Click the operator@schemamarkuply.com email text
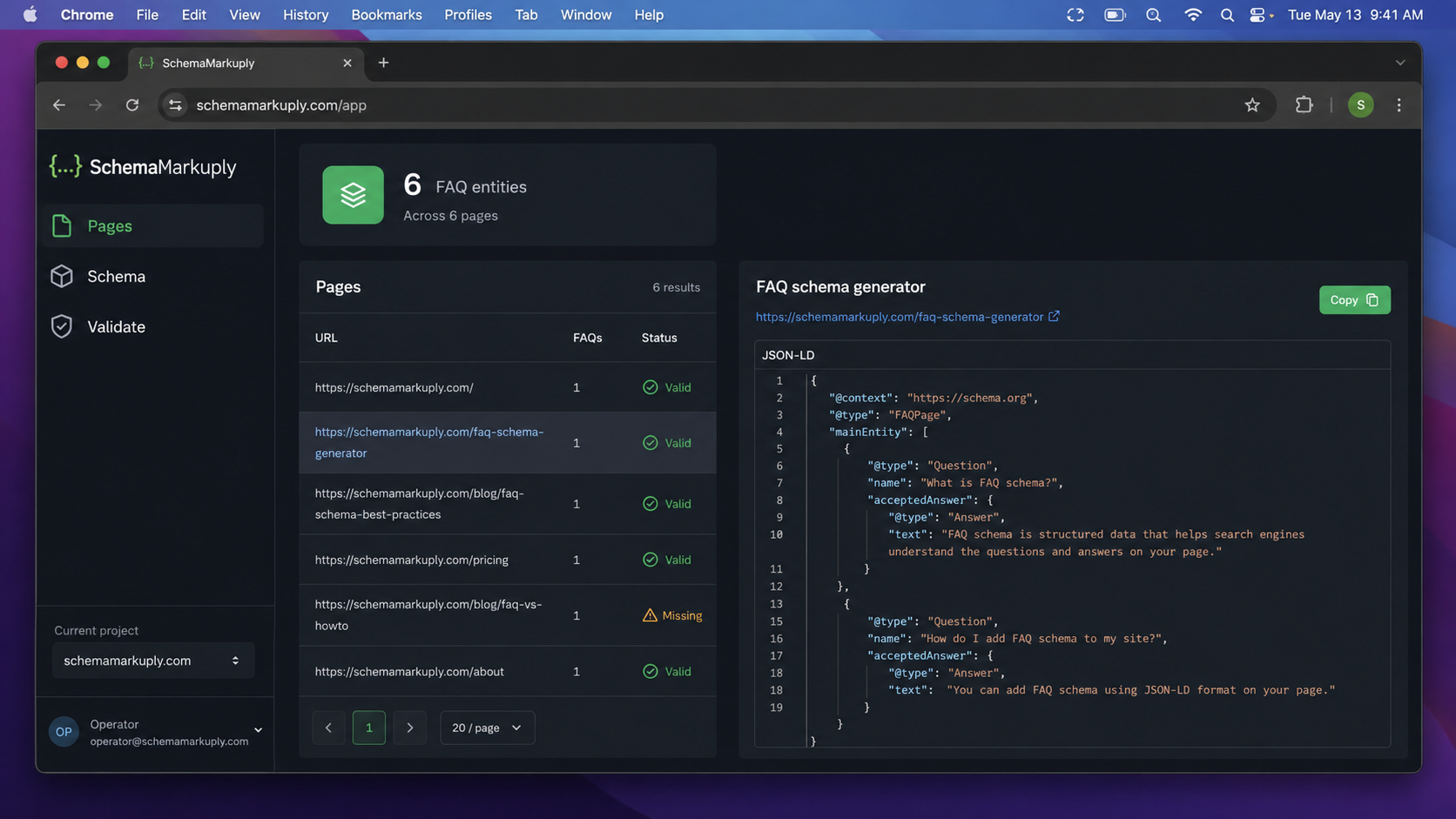Screen dimensions: 1456x819 170,742
